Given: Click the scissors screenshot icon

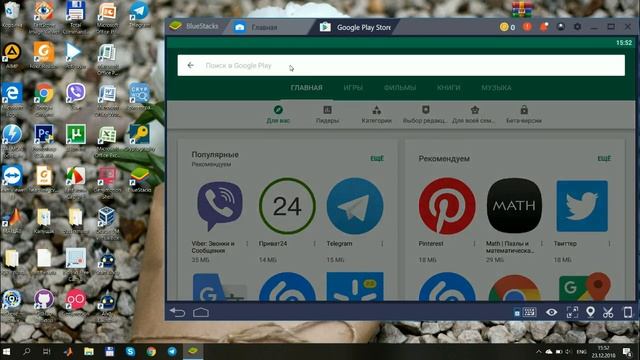Looking at the screenshot, I should [x=608, y=313].
